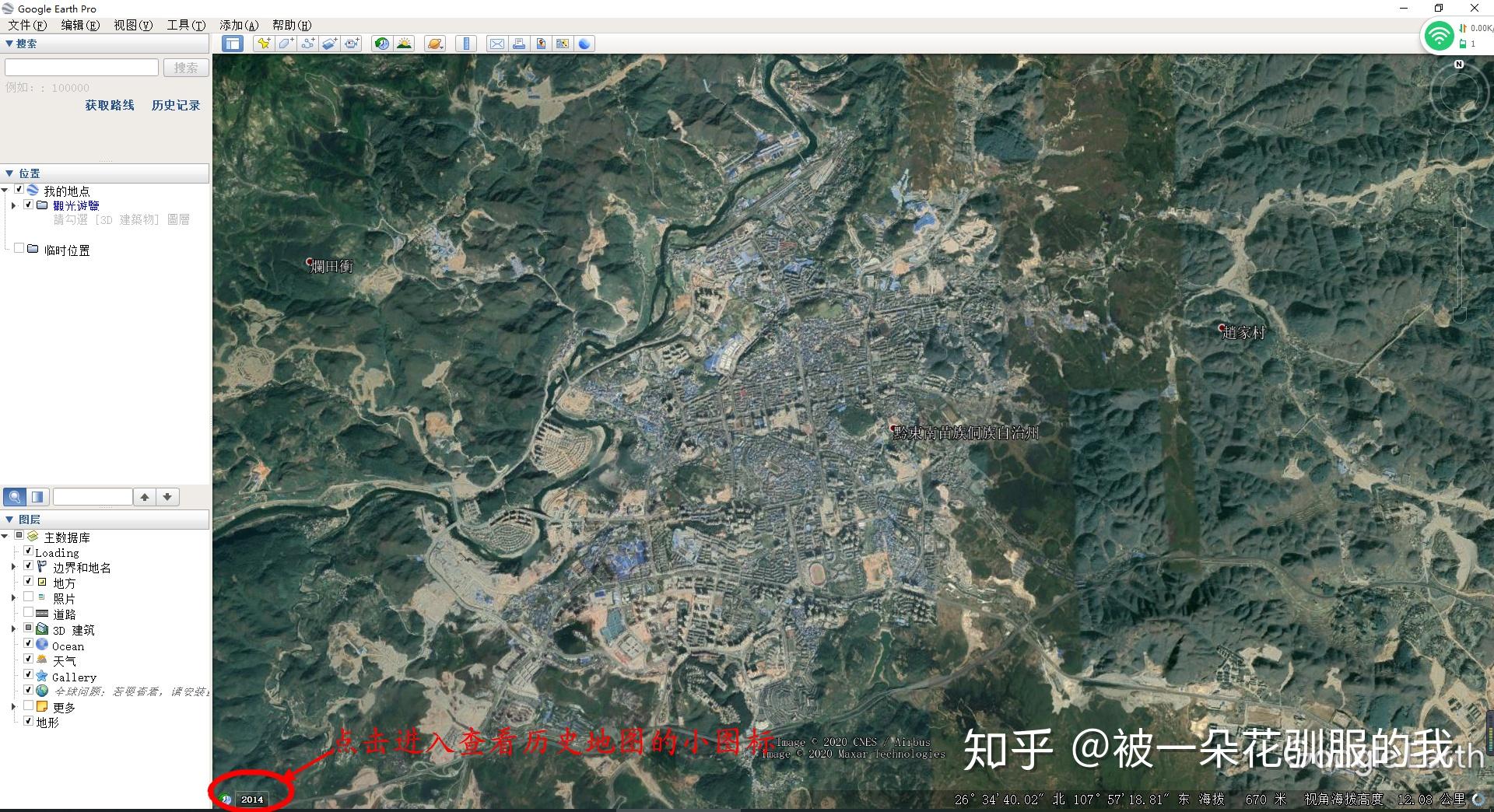Uncheck the 边界和地名 layer checkbox
Image resolution: width=1494 pixels, height=812 pixels.
tap(29, 566)
